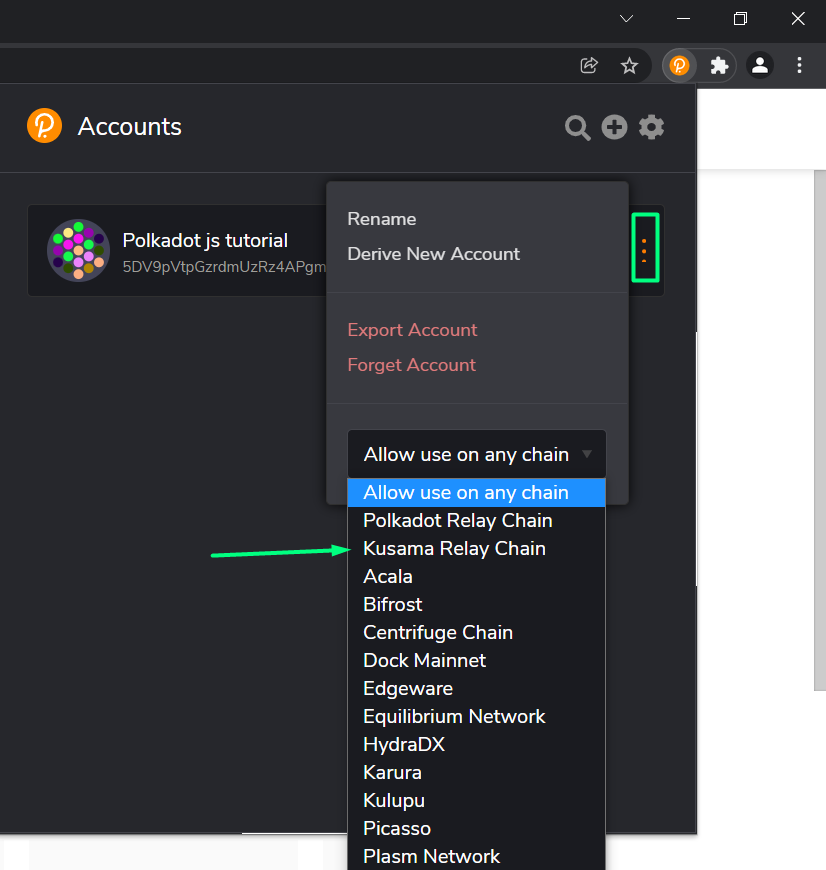Viewport: 826px width, 870px height.
Task: Open Chrome's three-dot browser menu
Action: (x=799, y=65)
